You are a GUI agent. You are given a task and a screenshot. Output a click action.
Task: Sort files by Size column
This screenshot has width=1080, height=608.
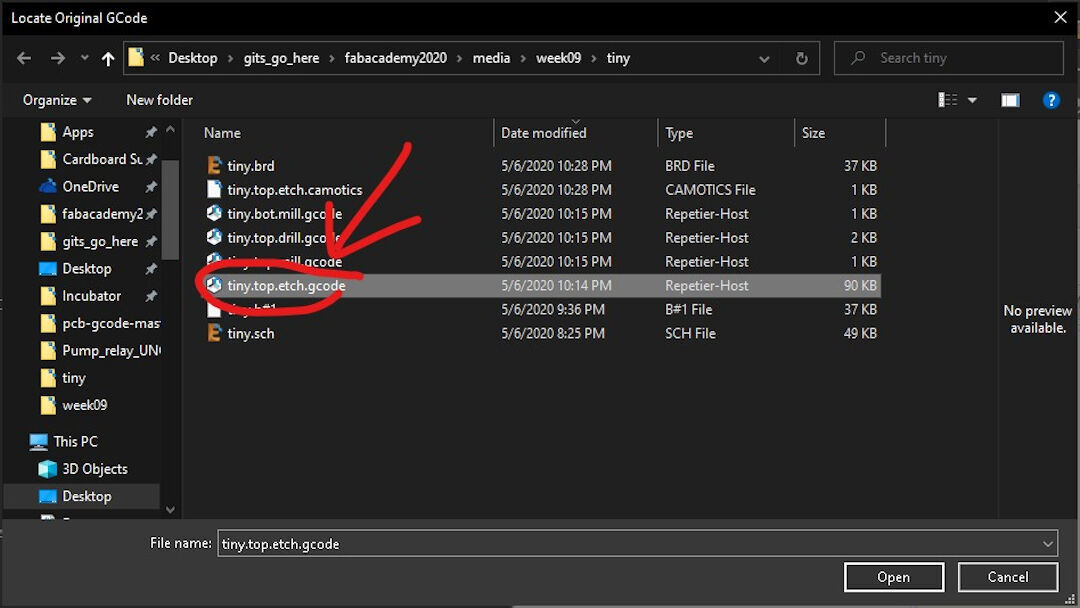click(x=813, y=133)
